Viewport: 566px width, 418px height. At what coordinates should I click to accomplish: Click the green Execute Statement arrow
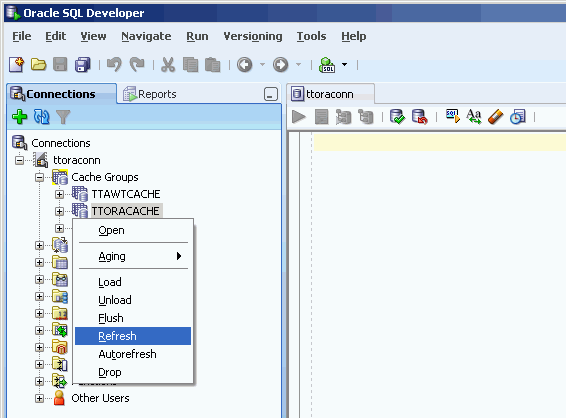[299, 117]
